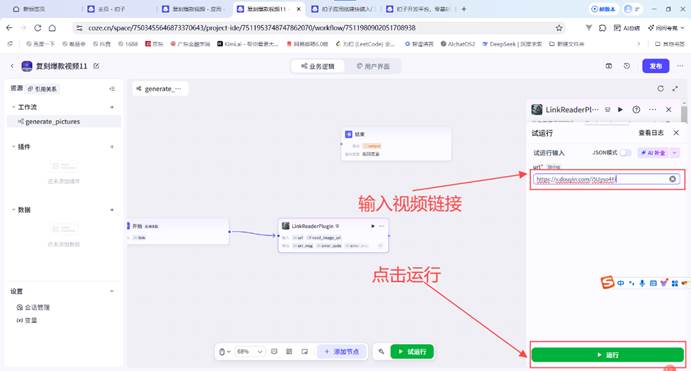The height and width of the screenshot is (371, 691).
Task: Close the LinkReaderPlugin configuration panel
Action: tap(669, 110)
